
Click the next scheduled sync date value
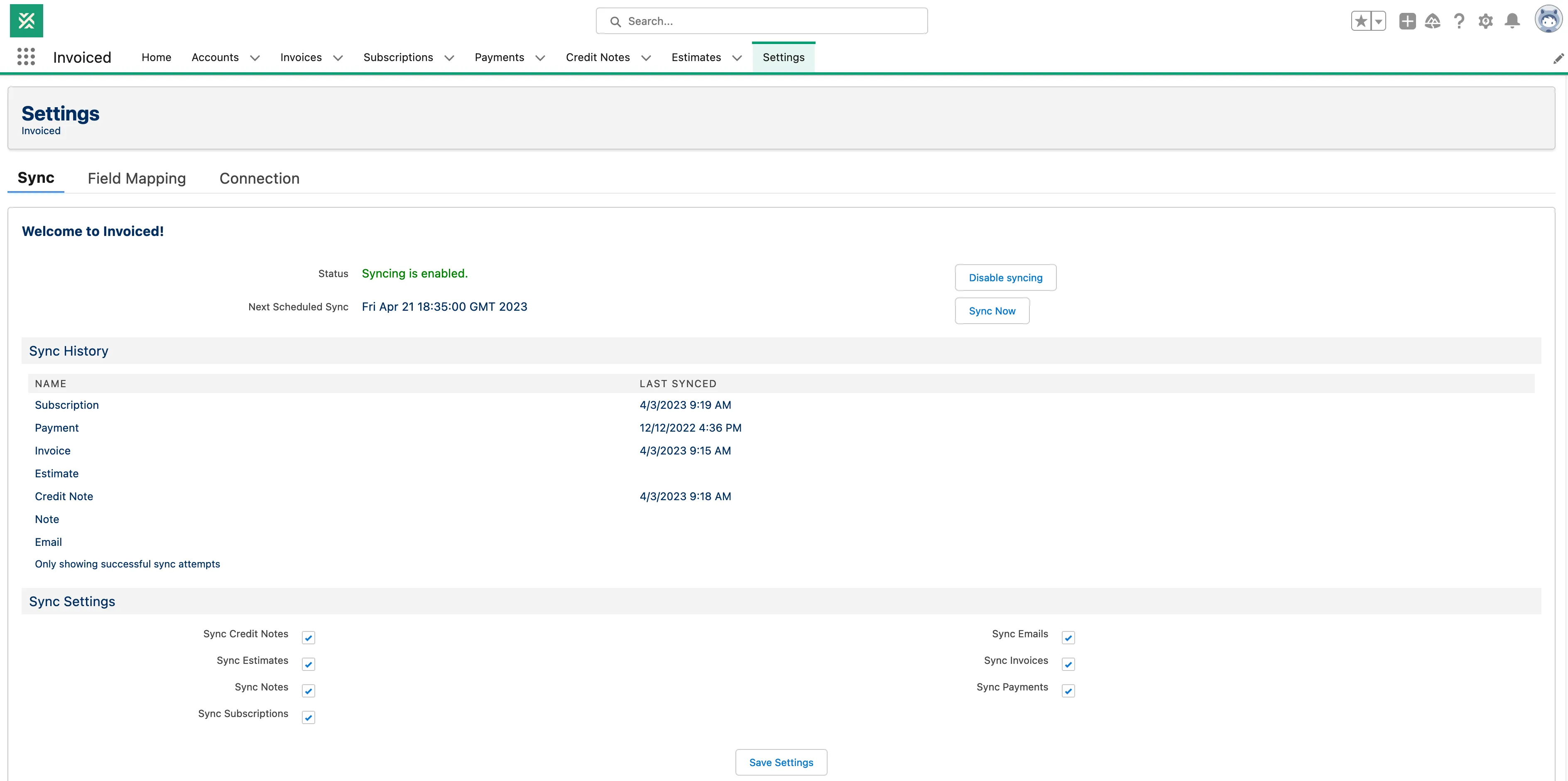tap(444, 307)
